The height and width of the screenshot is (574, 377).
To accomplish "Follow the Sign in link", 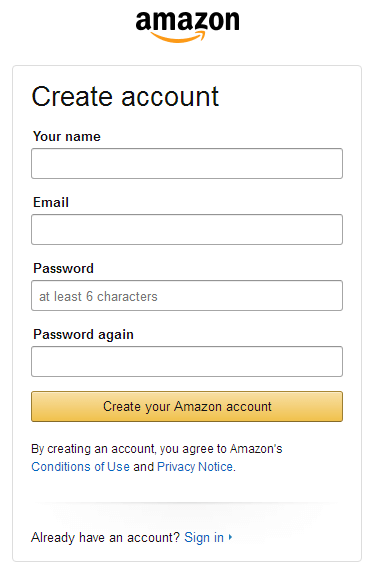I will (204, 537).
